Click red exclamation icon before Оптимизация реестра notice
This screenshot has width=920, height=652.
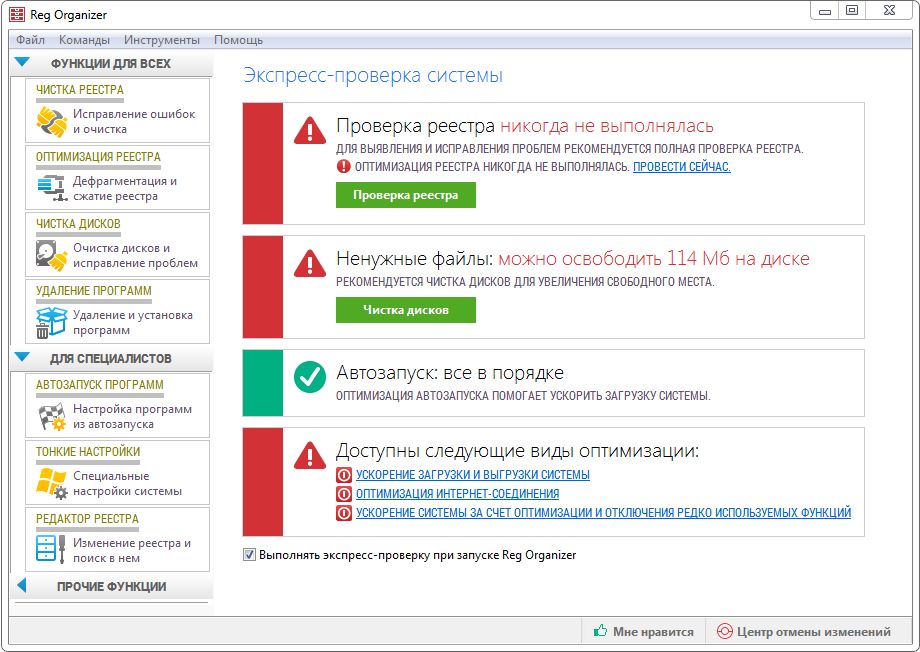coord(343,167)
